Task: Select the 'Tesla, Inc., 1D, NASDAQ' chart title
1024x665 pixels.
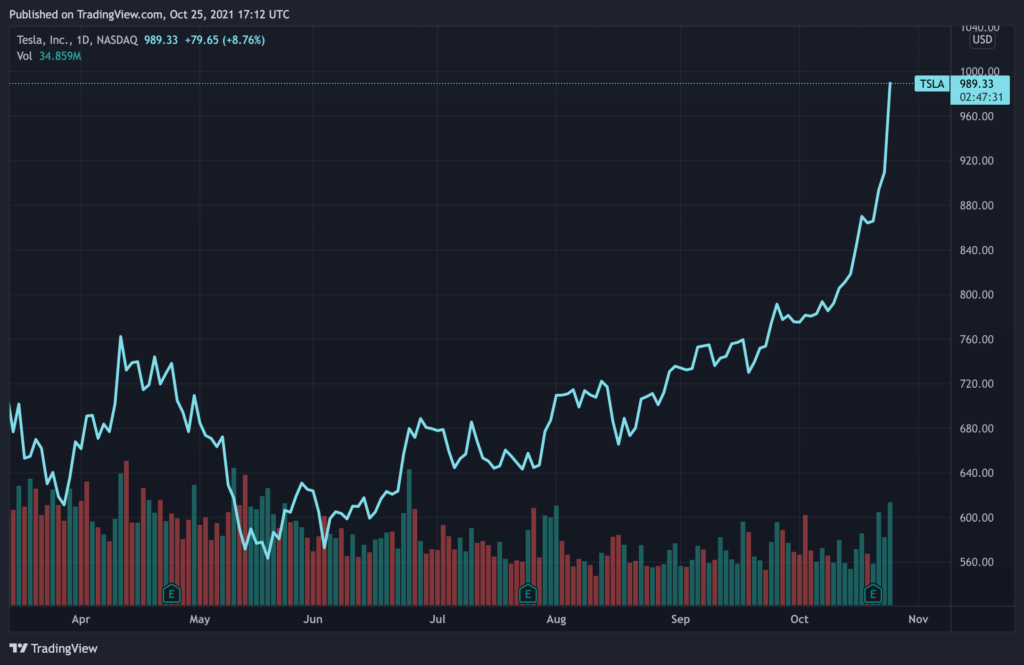Action: [x=77, y=40]
